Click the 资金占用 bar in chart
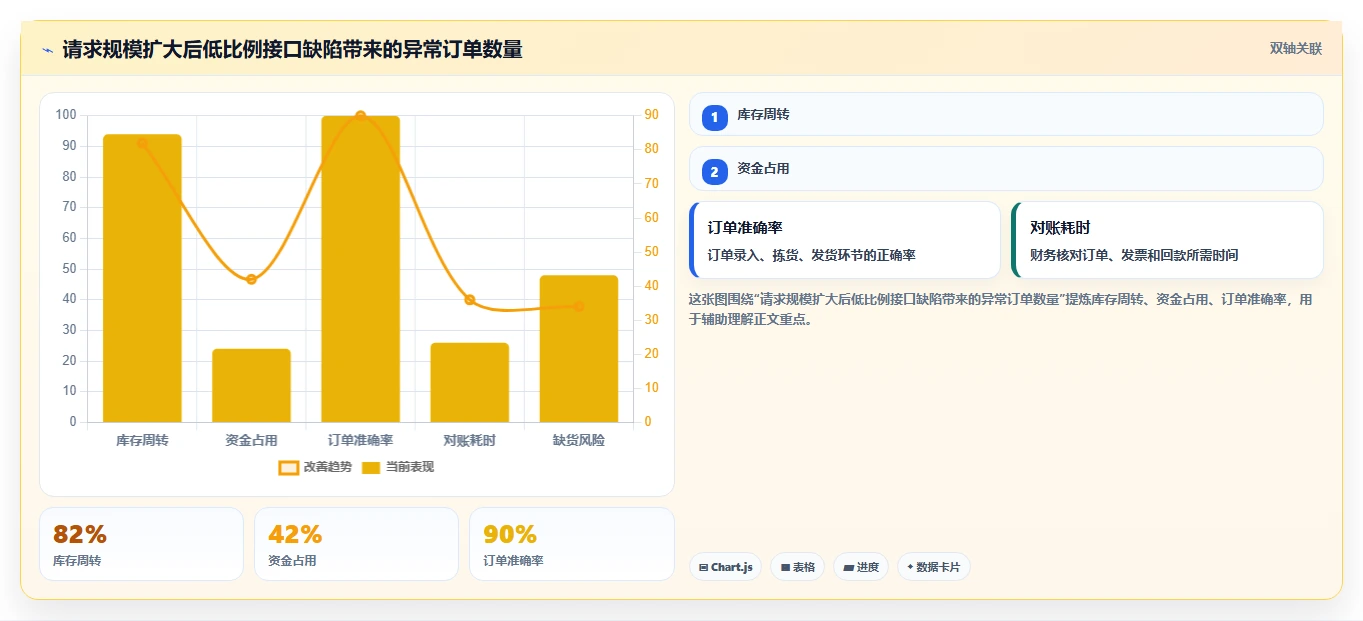This screenshot has width=1363, height=621. point(251,385)
